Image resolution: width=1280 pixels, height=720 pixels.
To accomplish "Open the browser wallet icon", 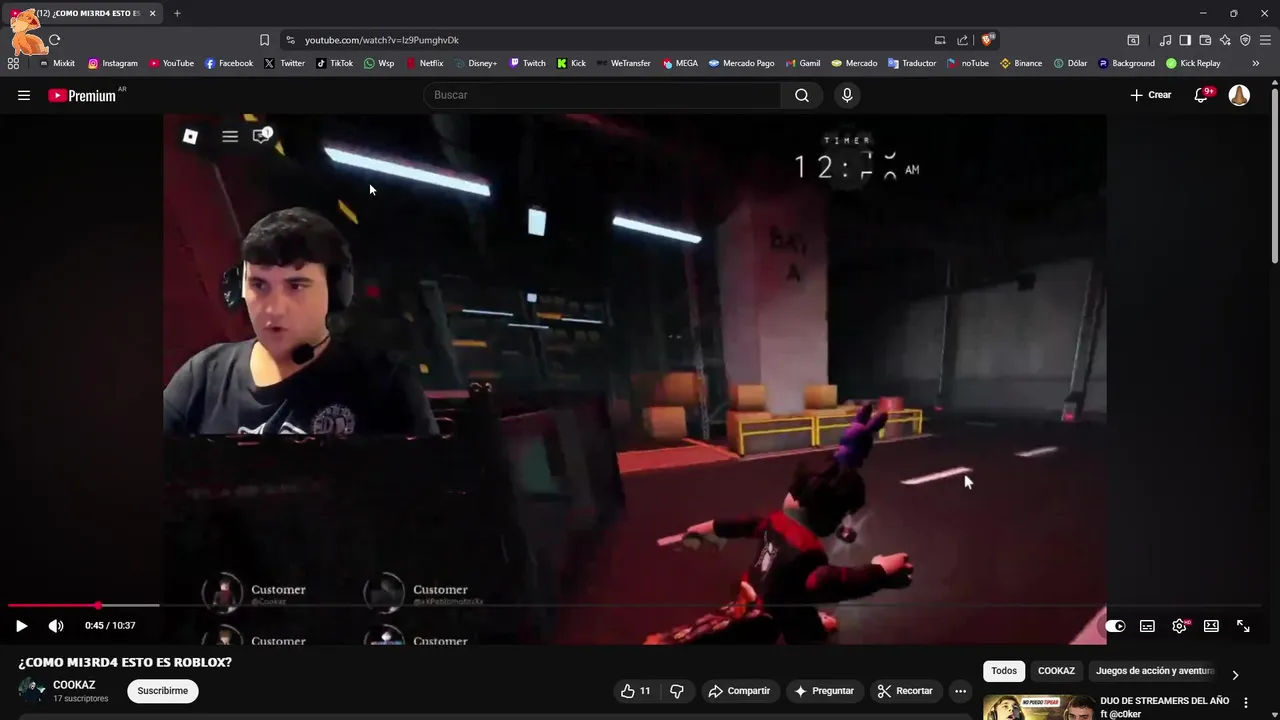I will 1205,40.
